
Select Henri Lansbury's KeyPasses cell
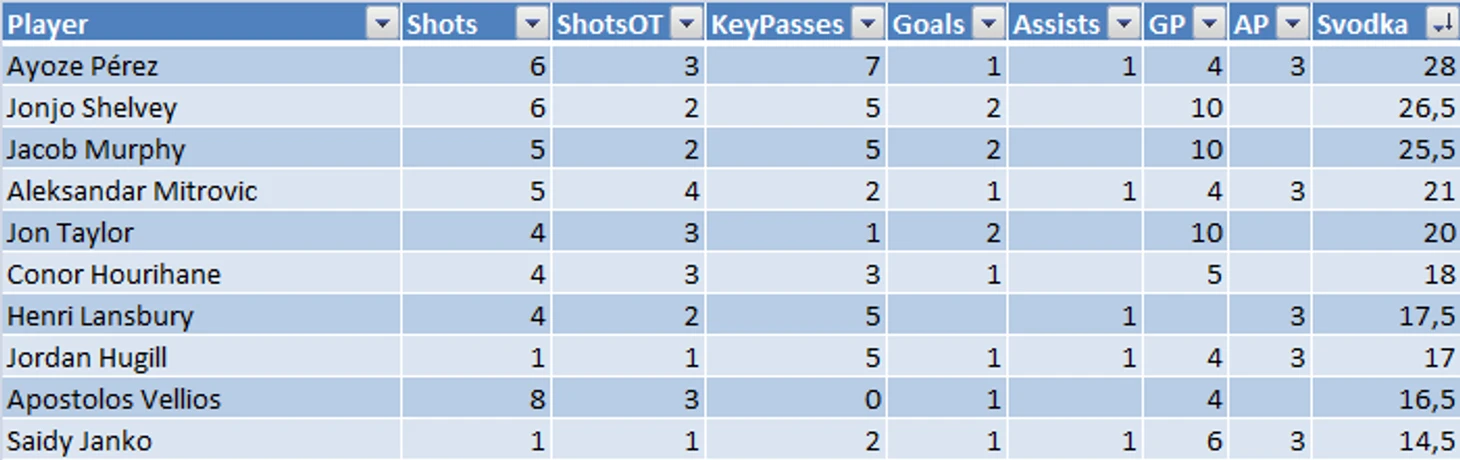pos(797,315)
